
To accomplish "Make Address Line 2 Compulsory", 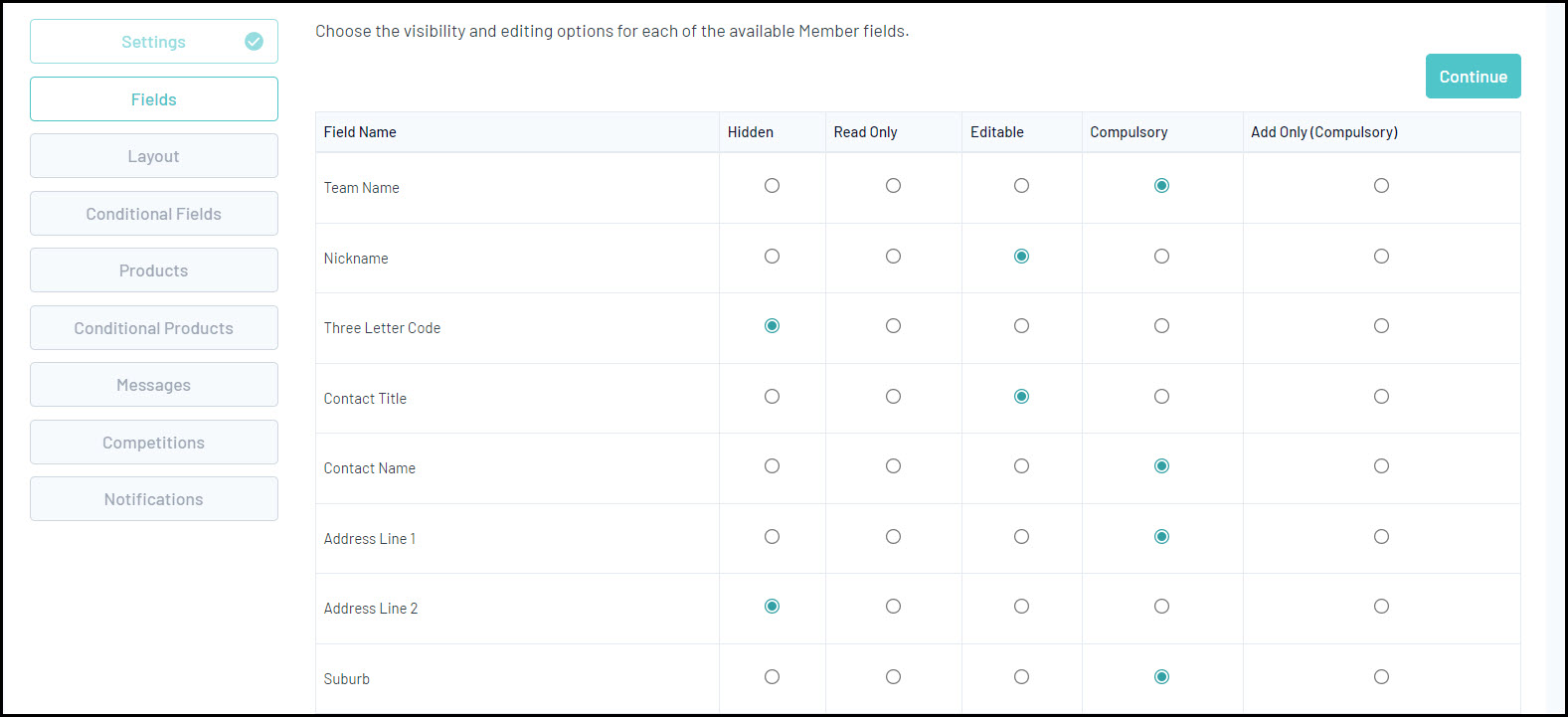I will (1161, 607).
